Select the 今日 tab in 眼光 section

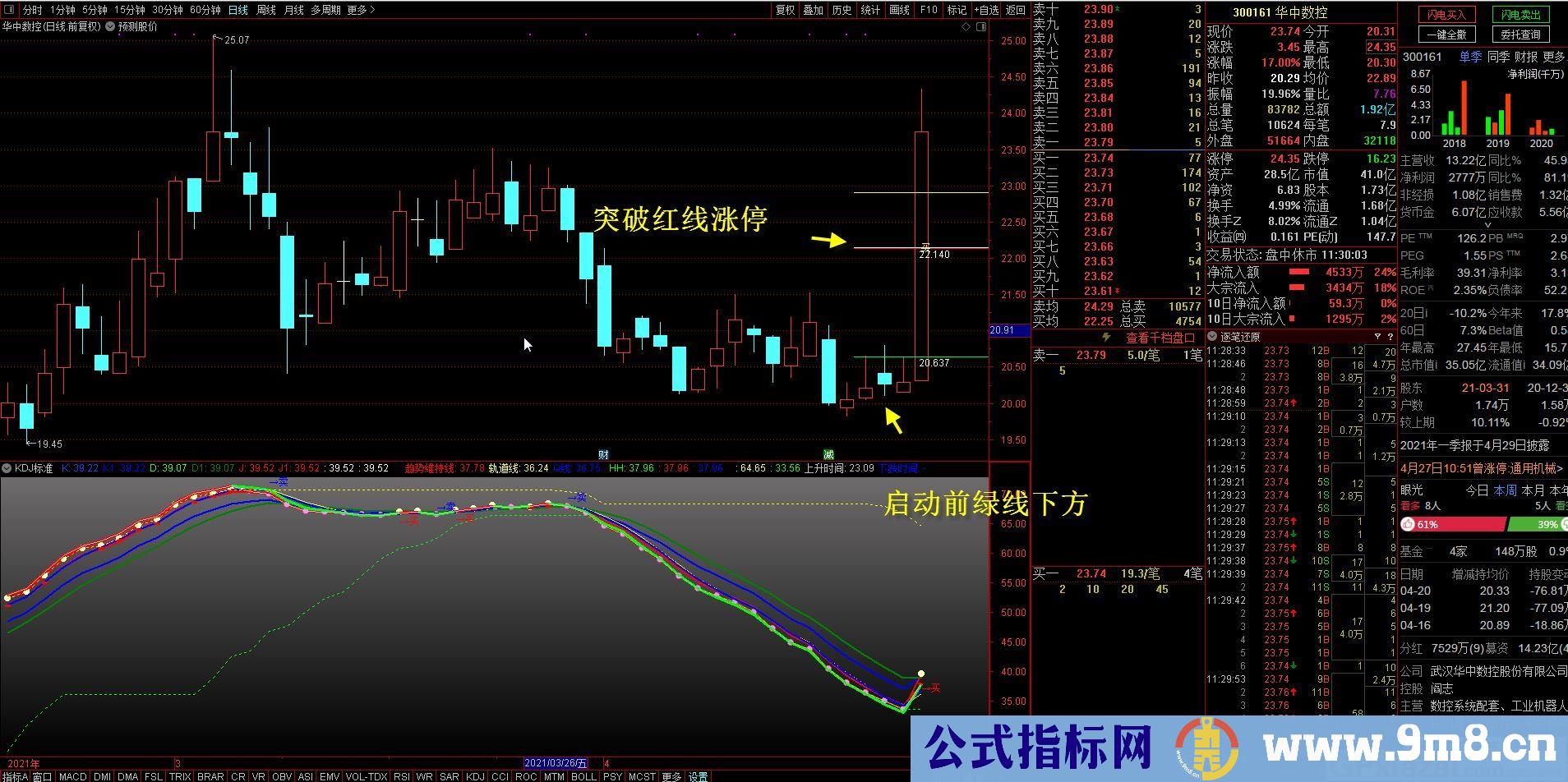tap(1477, 490)
